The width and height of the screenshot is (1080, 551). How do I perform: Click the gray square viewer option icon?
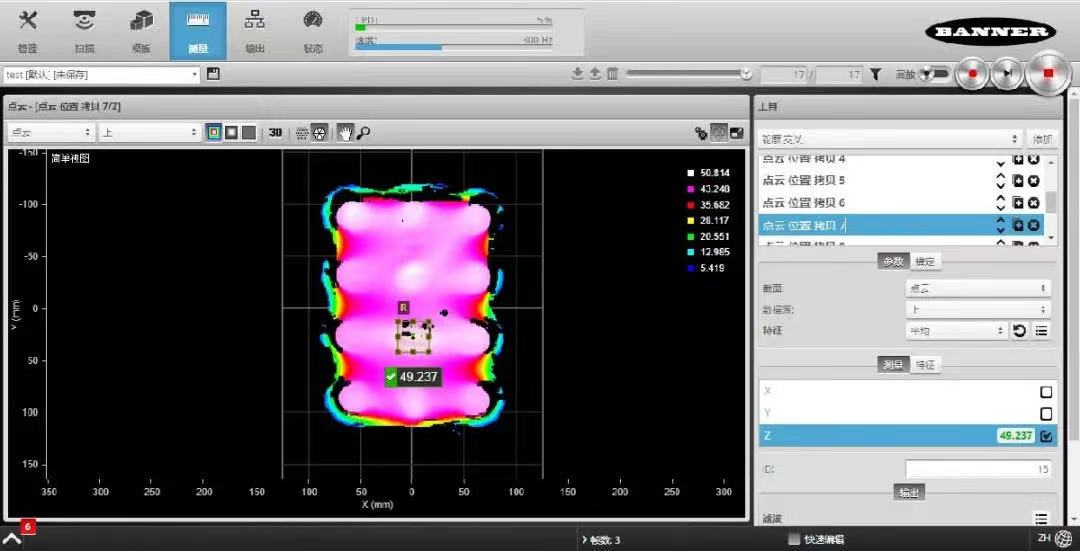click(718, 132)
